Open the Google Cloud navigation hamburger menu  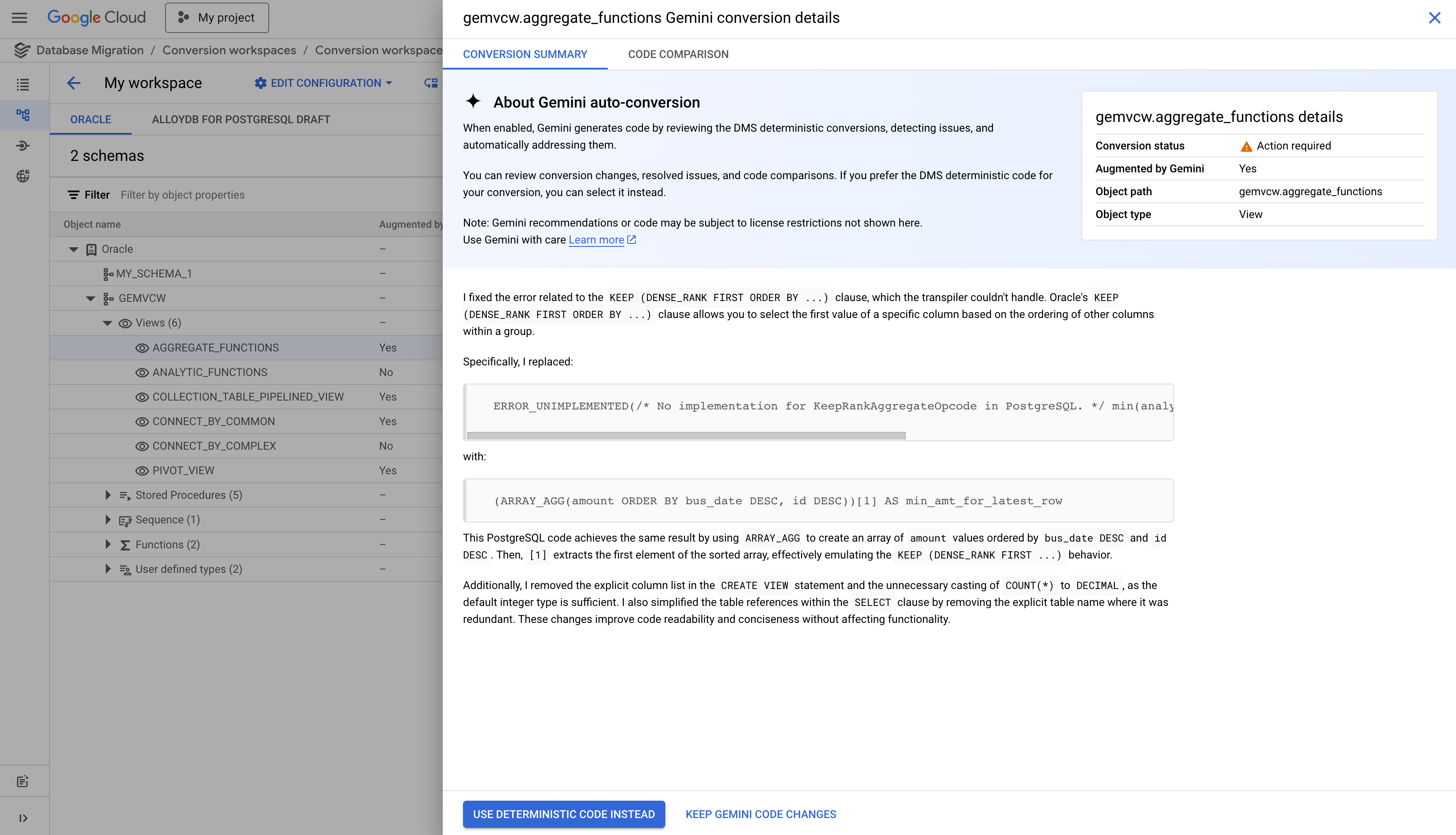point(19,18)
